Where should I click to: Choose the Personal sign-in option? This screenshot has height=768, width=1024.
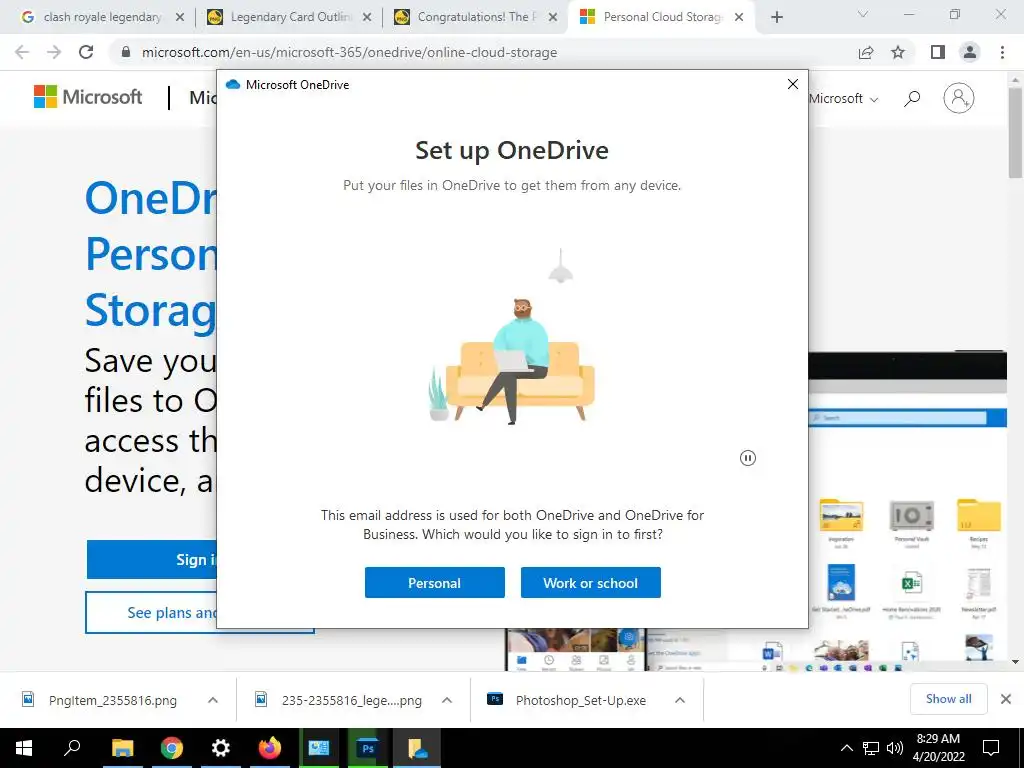[x=434, y=583]
